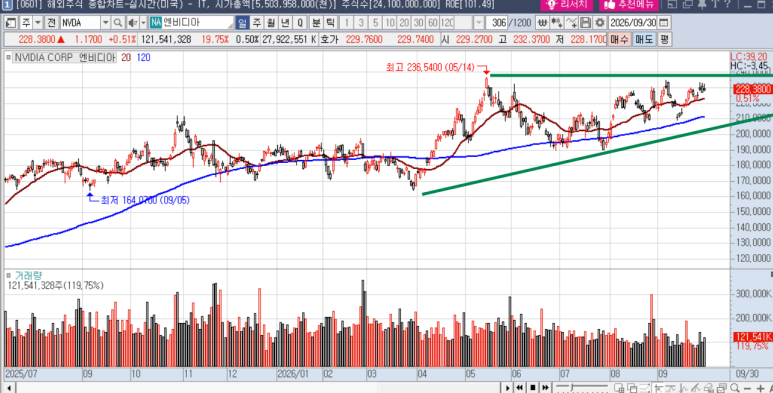Click the add candlestick comparison icon

pos(557,23)
